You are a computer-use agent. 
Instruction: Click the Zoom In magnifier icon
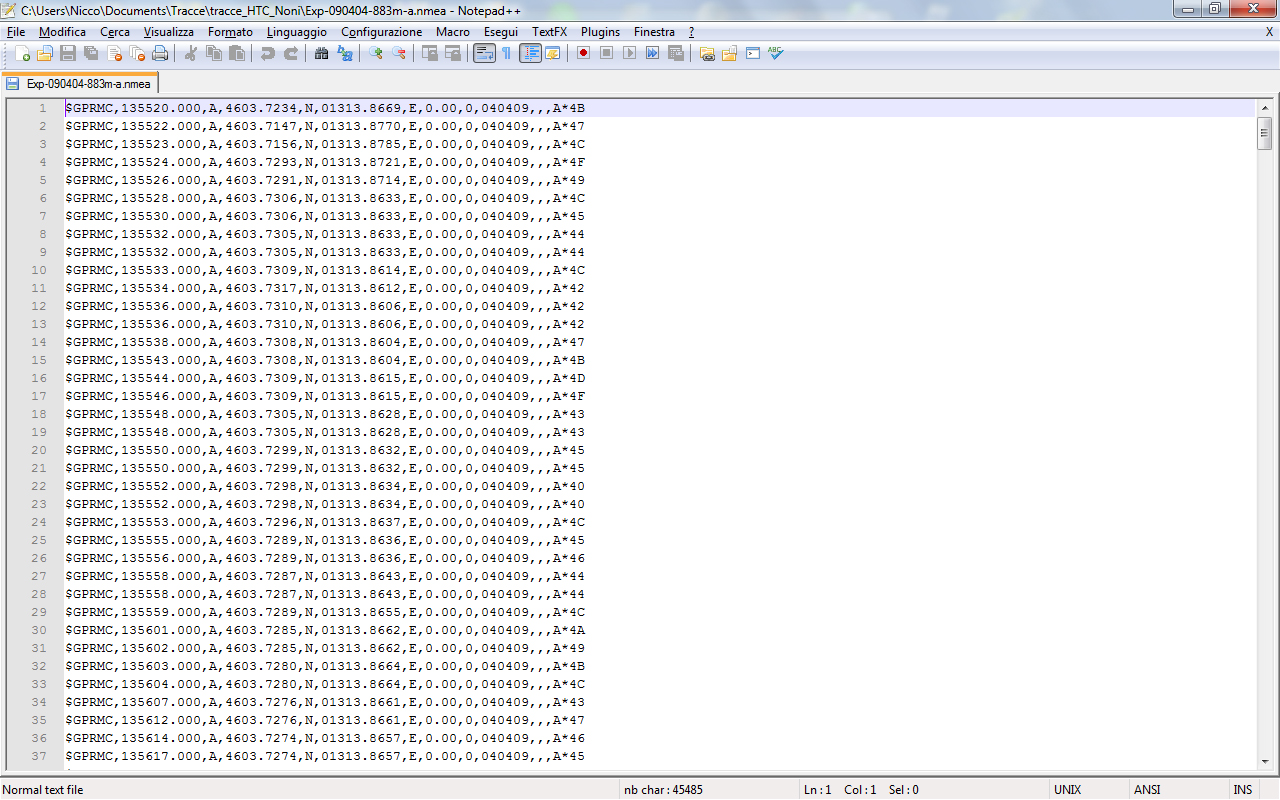[x=375, y=53]
